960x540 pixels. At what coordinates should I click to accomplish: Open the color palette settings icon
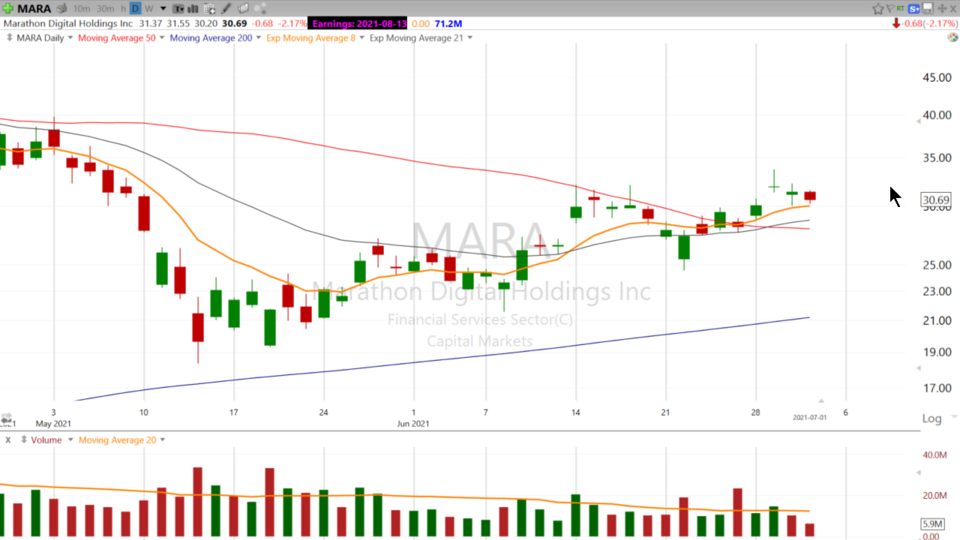click(x=953, y=37)
